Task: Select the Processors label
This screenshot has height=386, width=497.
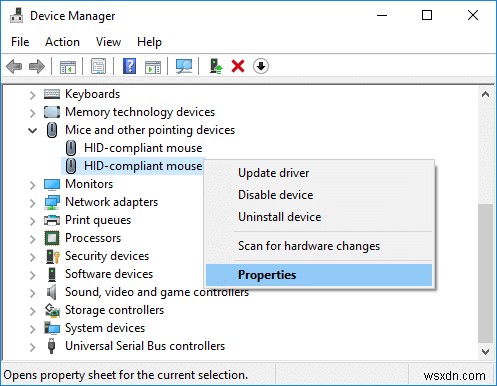Action: 93,238
